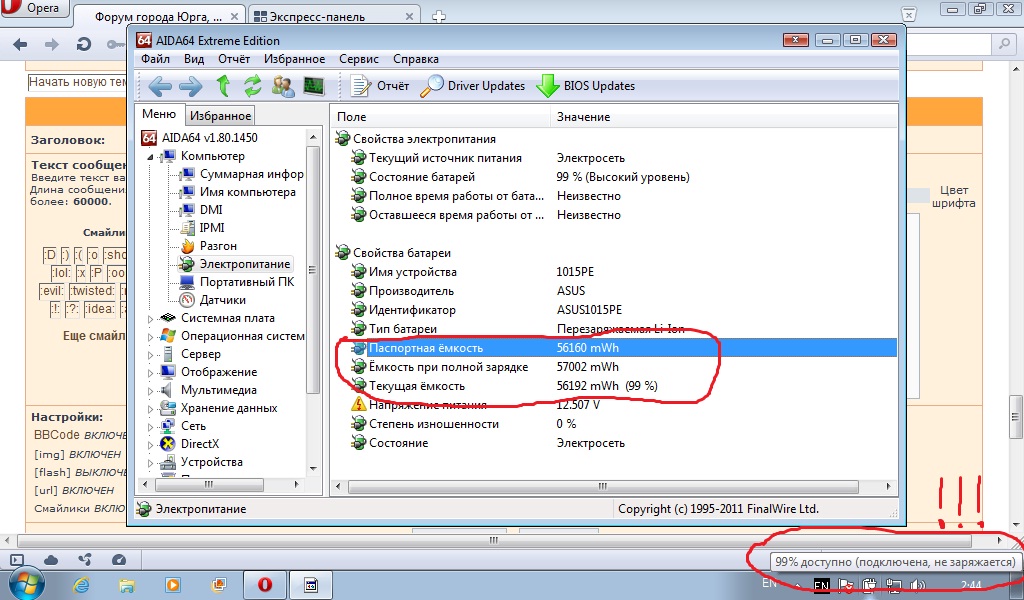Click the Back arrow in AIDA64 toolbar
Viewport: 1024px width, 600px height.
(x=160, y=86)
